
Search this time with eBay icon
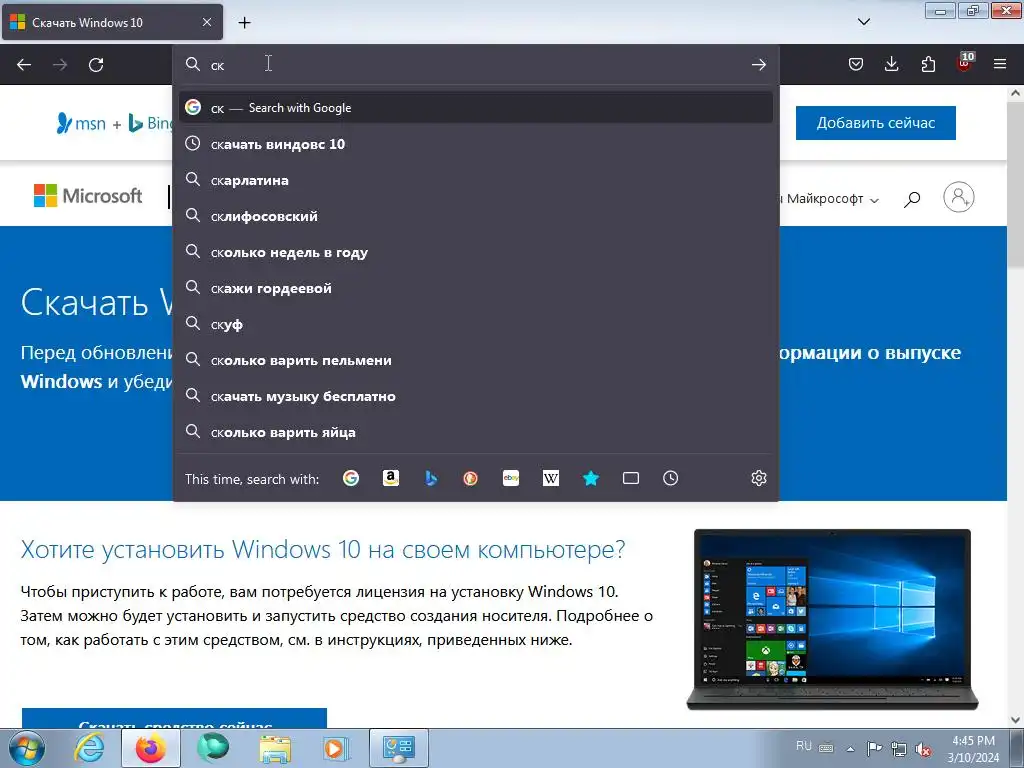pyautogui.click(x=511, y=478)
